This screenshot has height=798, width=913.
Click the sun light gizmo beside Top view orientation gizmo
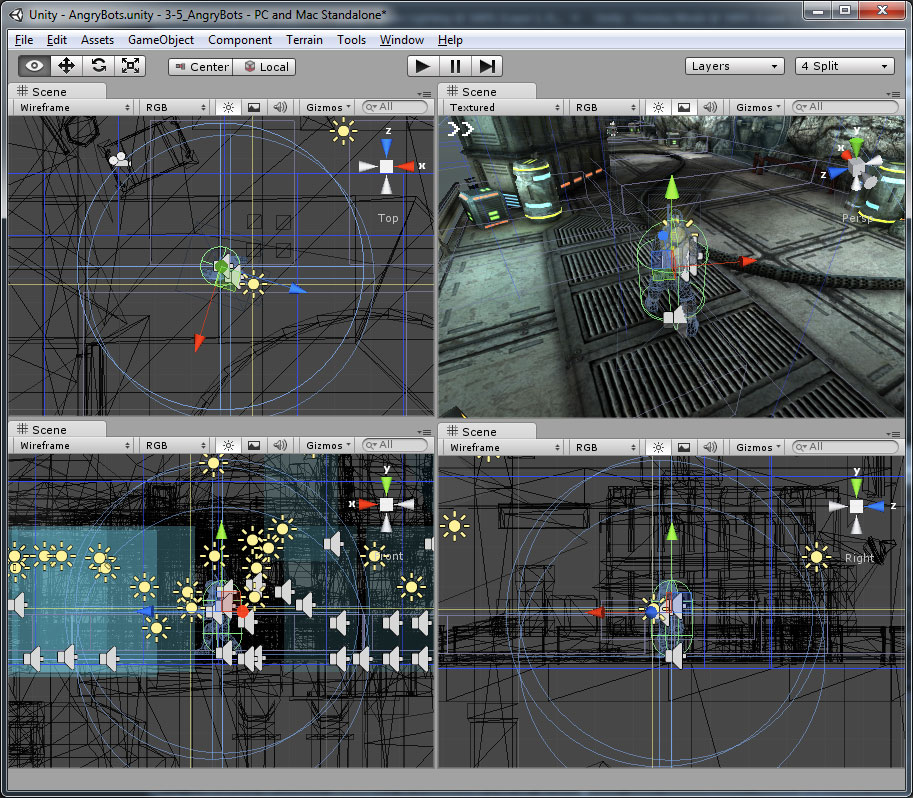pos(343,131)
